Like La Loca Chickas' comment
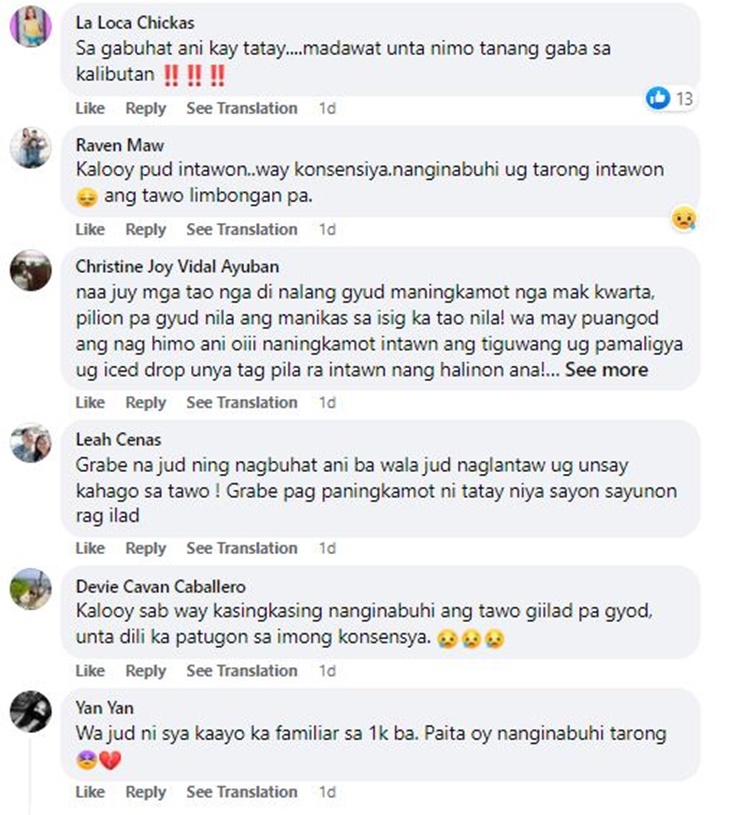 point(90,108)
